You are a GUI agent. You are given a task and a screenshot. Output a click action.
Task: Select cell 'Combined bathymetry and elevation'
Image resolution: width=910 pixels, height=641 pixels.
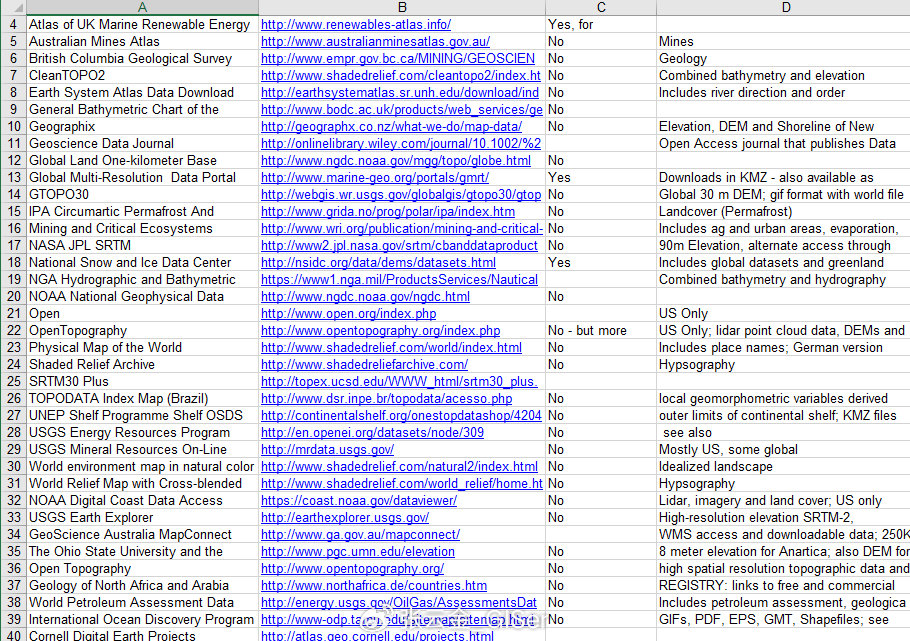pyautogui.click(x=783, y=75)
